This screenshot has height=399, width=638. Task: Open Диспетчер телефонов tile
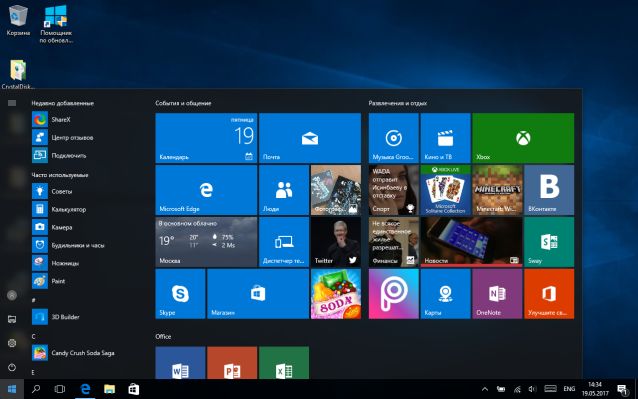point(284,242)
